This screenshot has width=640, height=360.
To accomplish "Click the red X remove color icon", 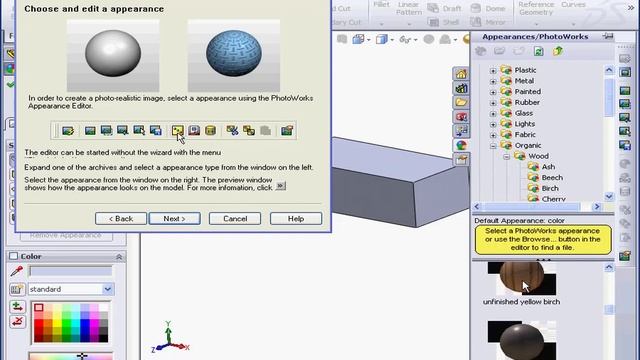I will (x=17, y=322).
